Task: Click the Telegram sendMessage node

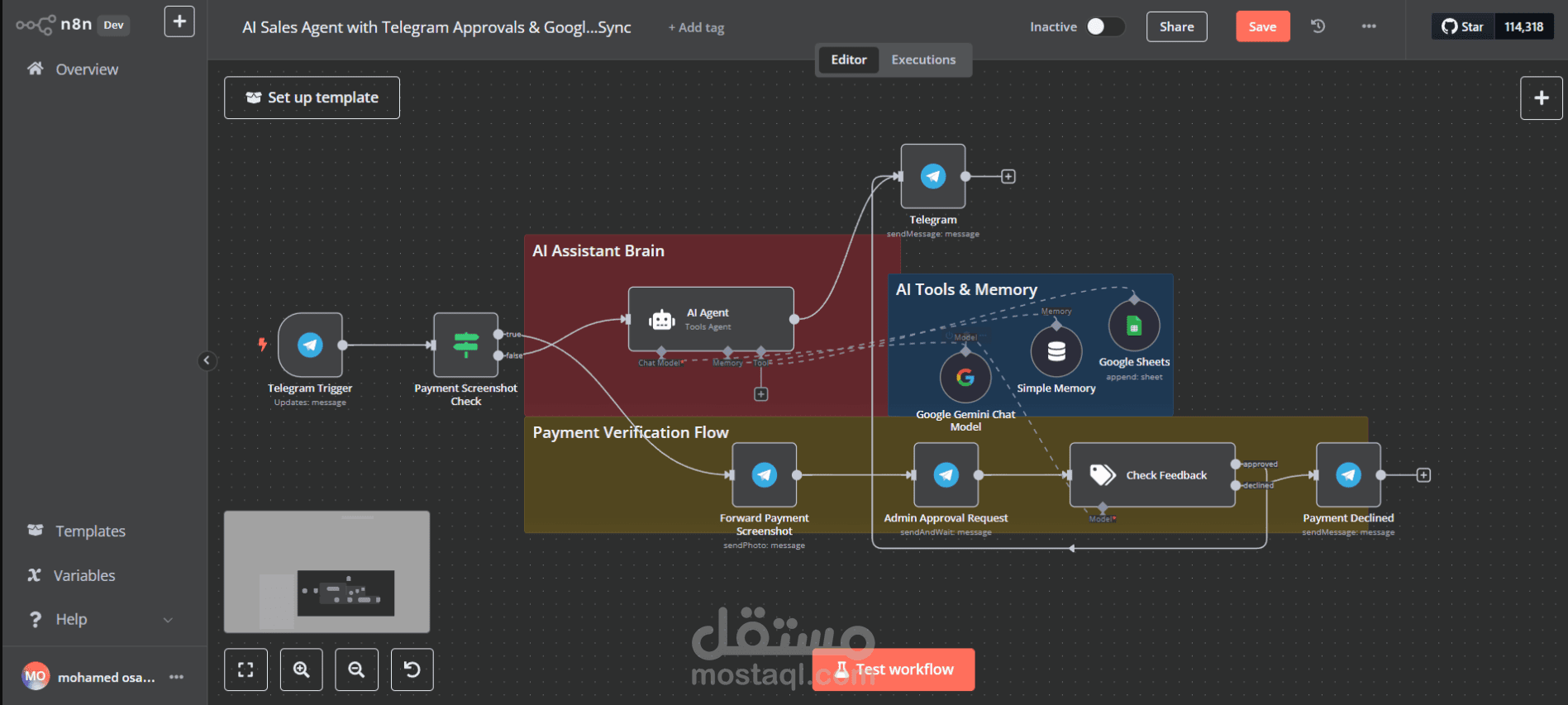Action: tap(933, 176)
